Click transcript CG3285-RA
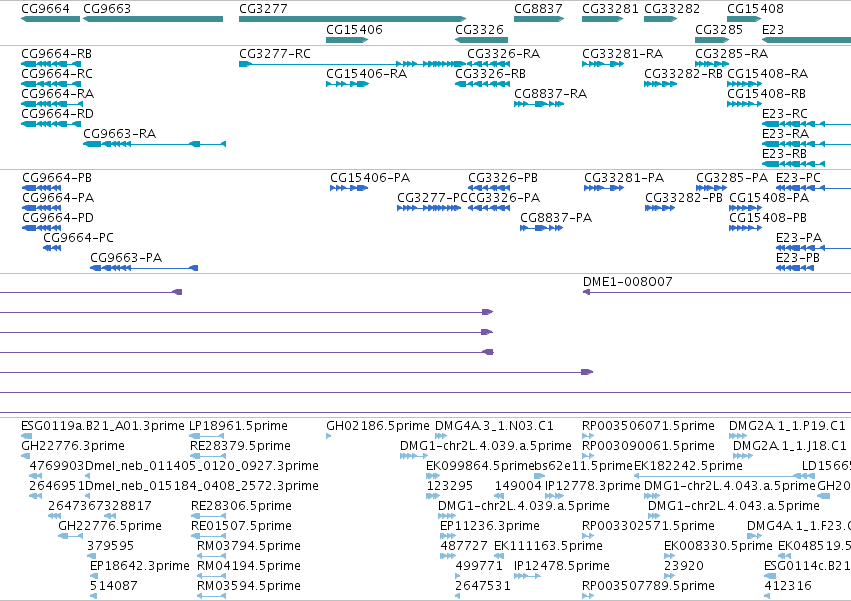 point(732,54)
